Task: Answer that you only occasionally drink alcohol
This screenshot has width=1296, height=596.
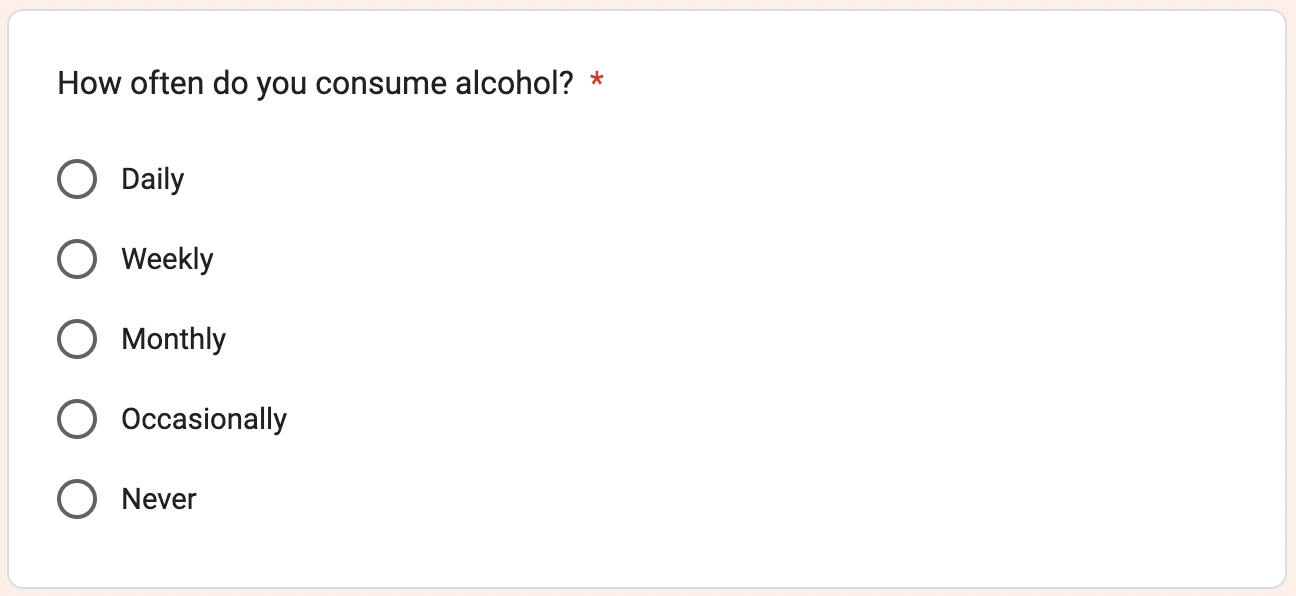Action: 77,420
